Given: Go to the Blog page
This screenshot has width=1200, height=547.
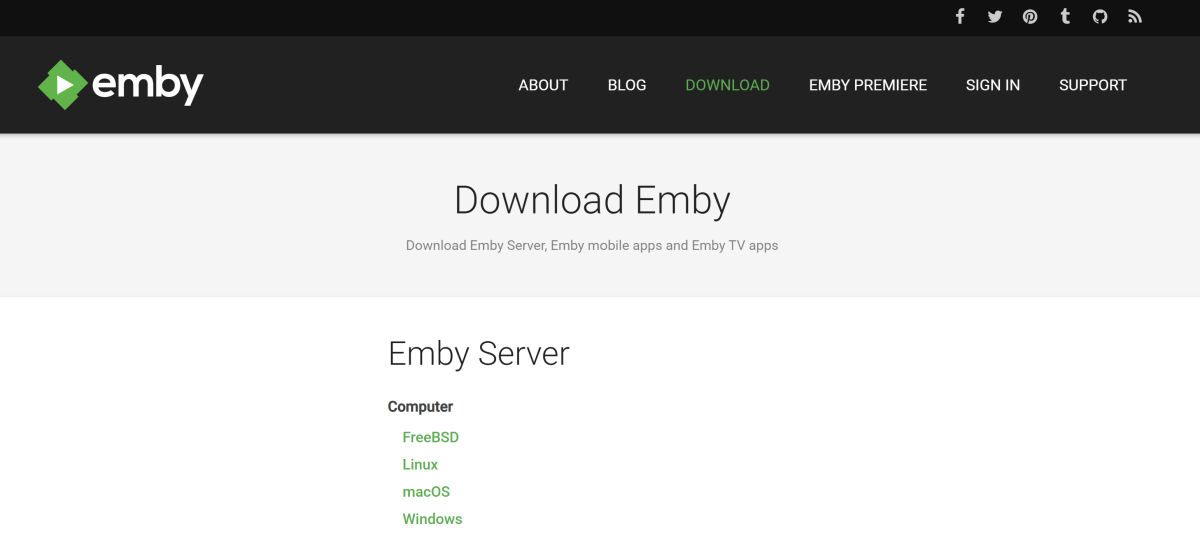Looking at the screenshot, I should (x=627, y=85).
